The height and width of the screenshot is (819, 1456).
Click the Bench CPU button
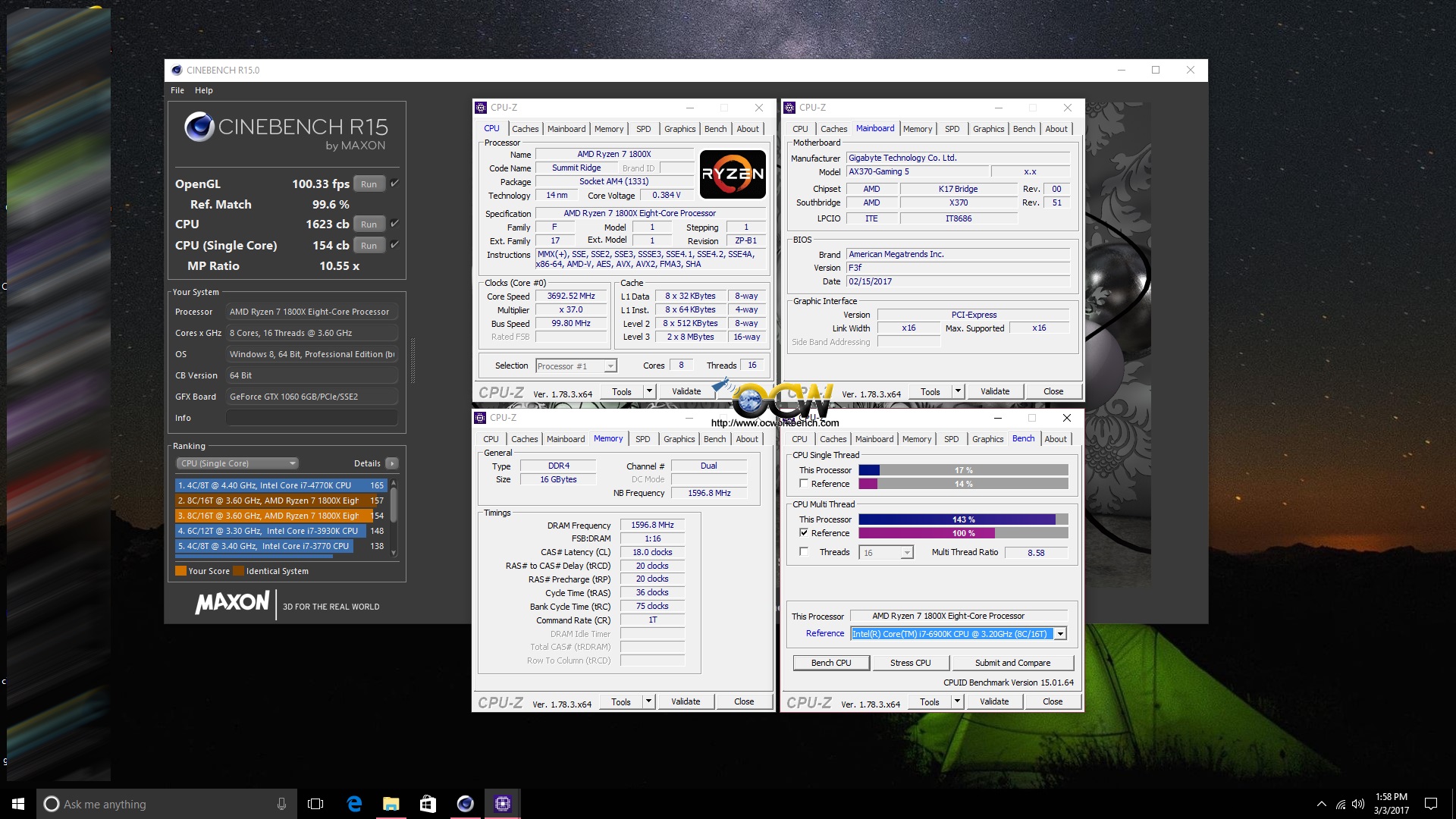(x=831, y=663)
